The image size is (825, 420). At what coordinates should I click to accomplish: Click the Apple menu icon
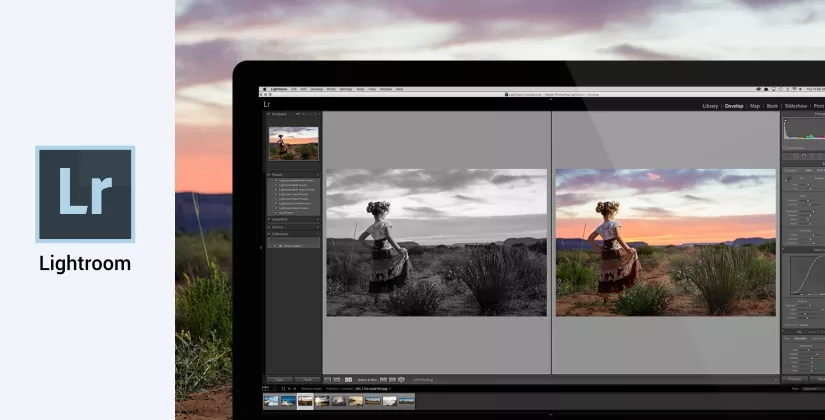point(264,89)
